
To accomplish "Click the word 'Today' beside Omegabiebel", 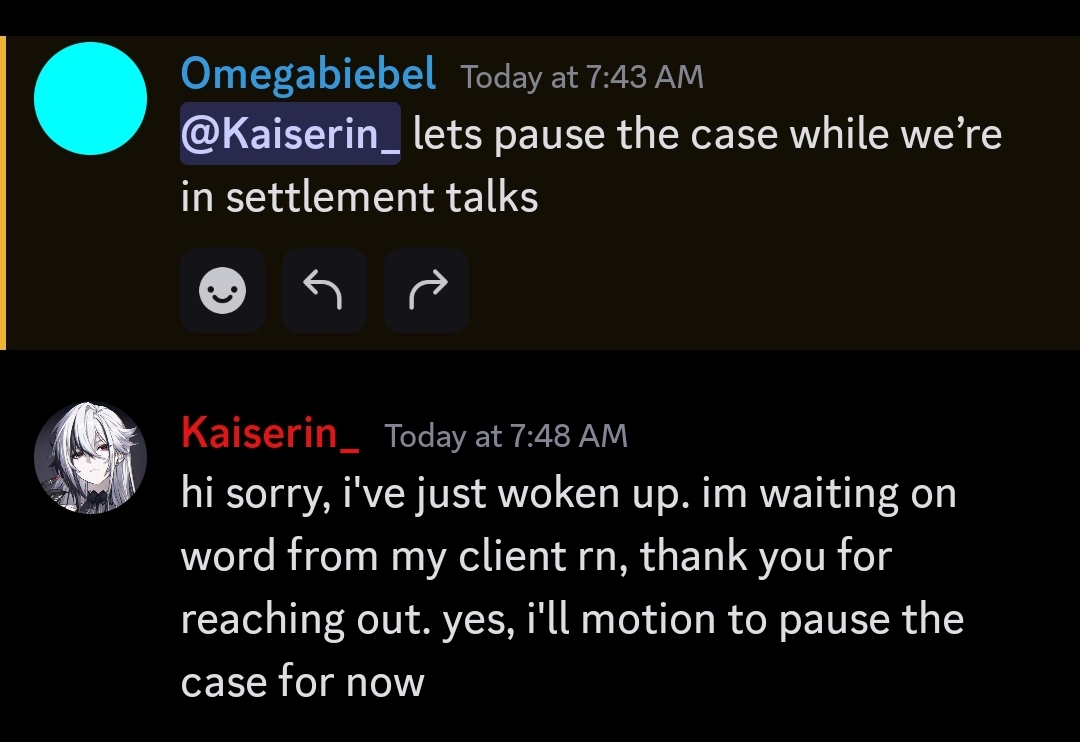I will click(501, 76).
